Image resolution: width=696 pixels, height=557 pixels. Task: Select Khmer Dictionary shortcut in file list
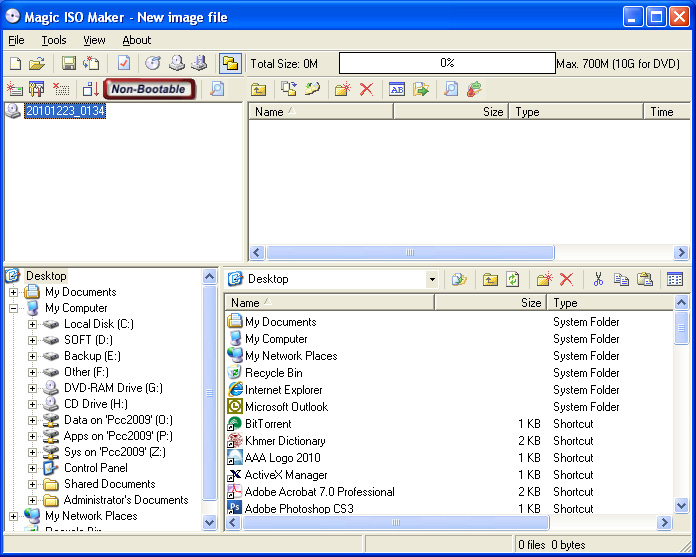pyautogui.click(x=285, y=441)
